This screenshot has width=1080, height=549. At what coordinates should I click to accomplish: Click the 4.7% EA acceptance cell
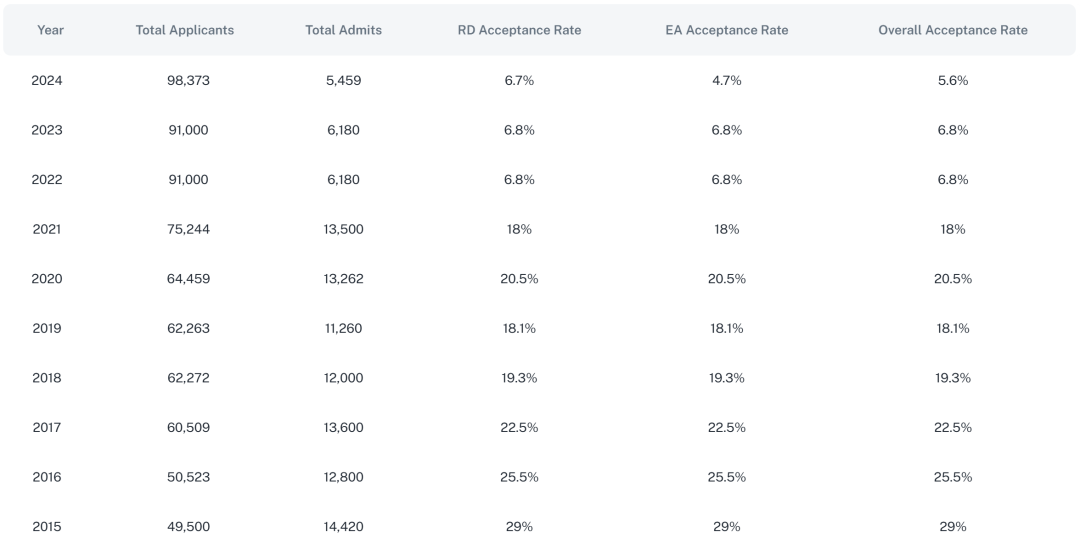(726, 80)
